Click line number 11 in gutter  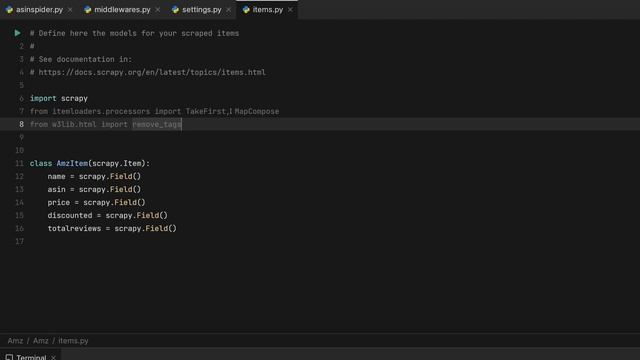20,163
